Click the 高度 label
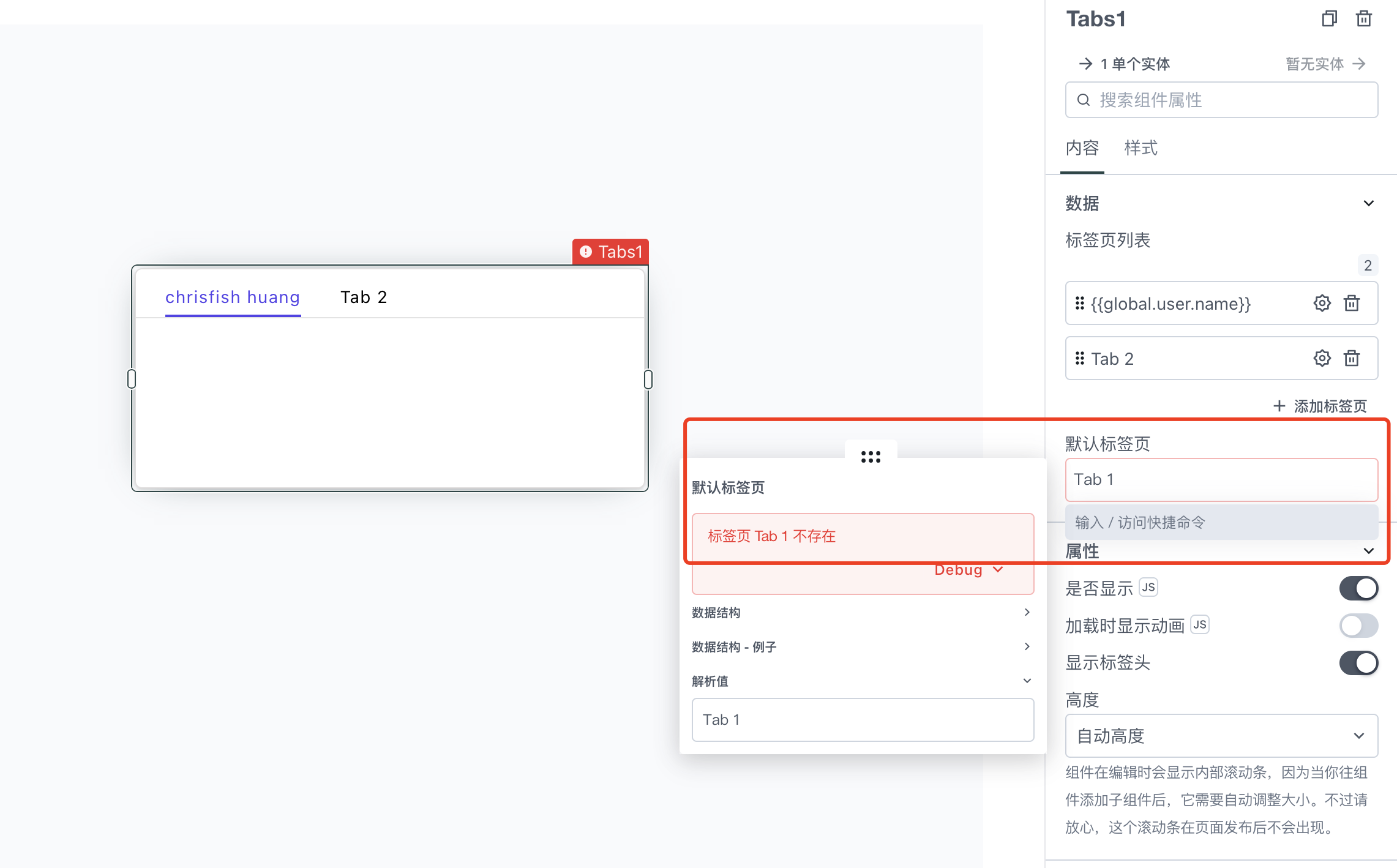This screenshot has width=1397, height=868. click(x=1082, y=700)
